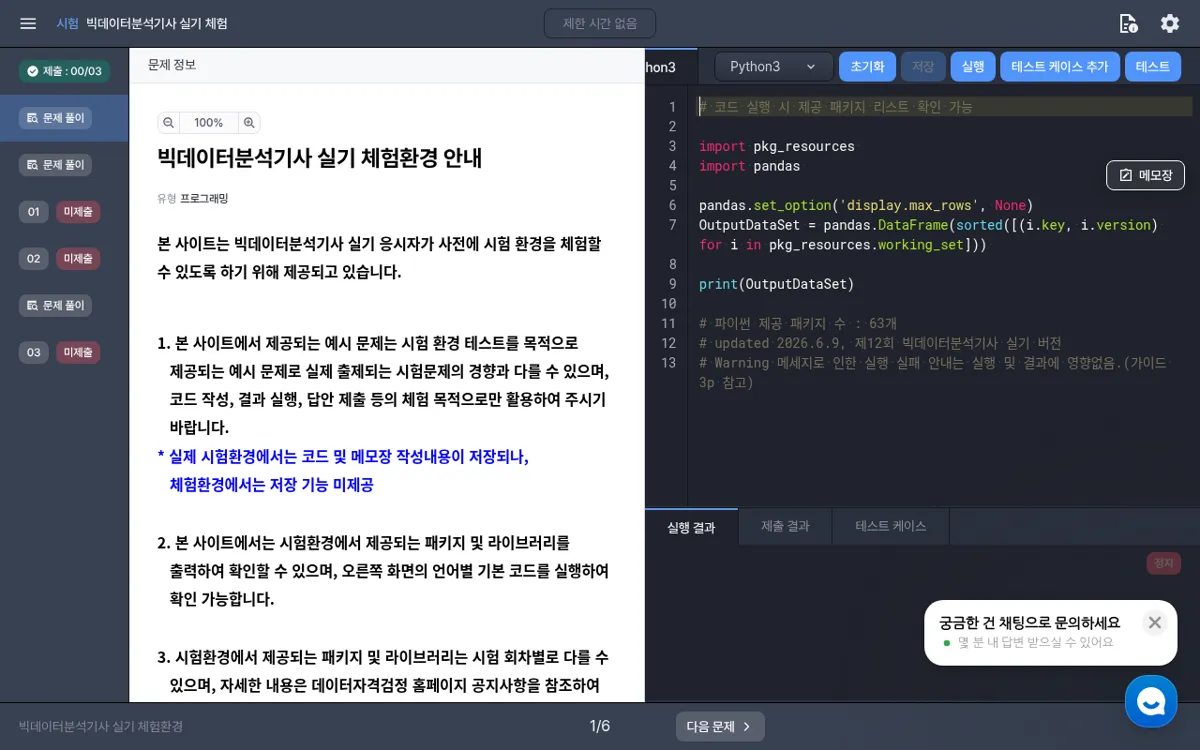
Task: Click the 정지 stop button
Action: (1164, 563)
